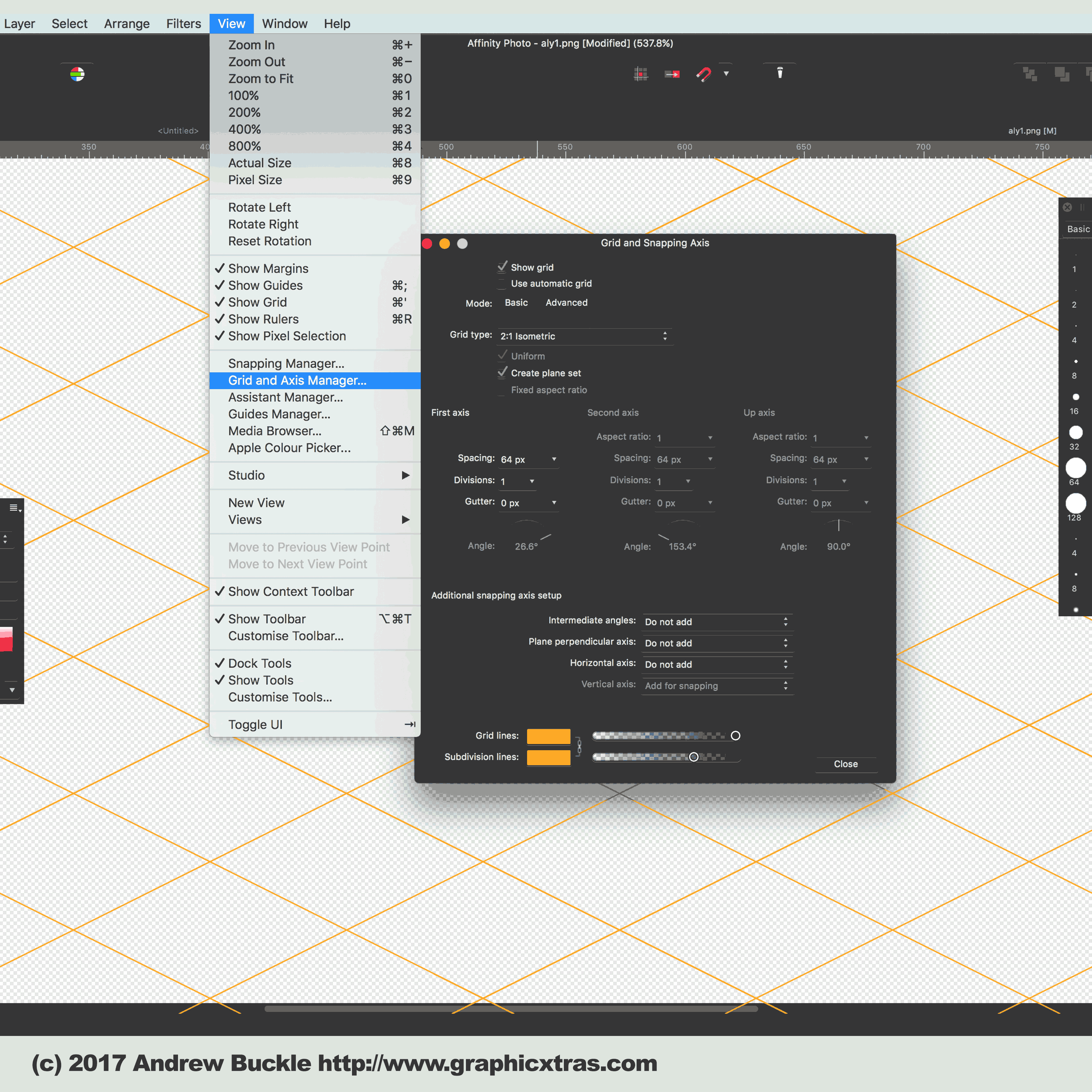This screenshot has width=1092, height=1092.
Task: Click the Subdivision lines opacity slider handle
Action: (693, 757)
